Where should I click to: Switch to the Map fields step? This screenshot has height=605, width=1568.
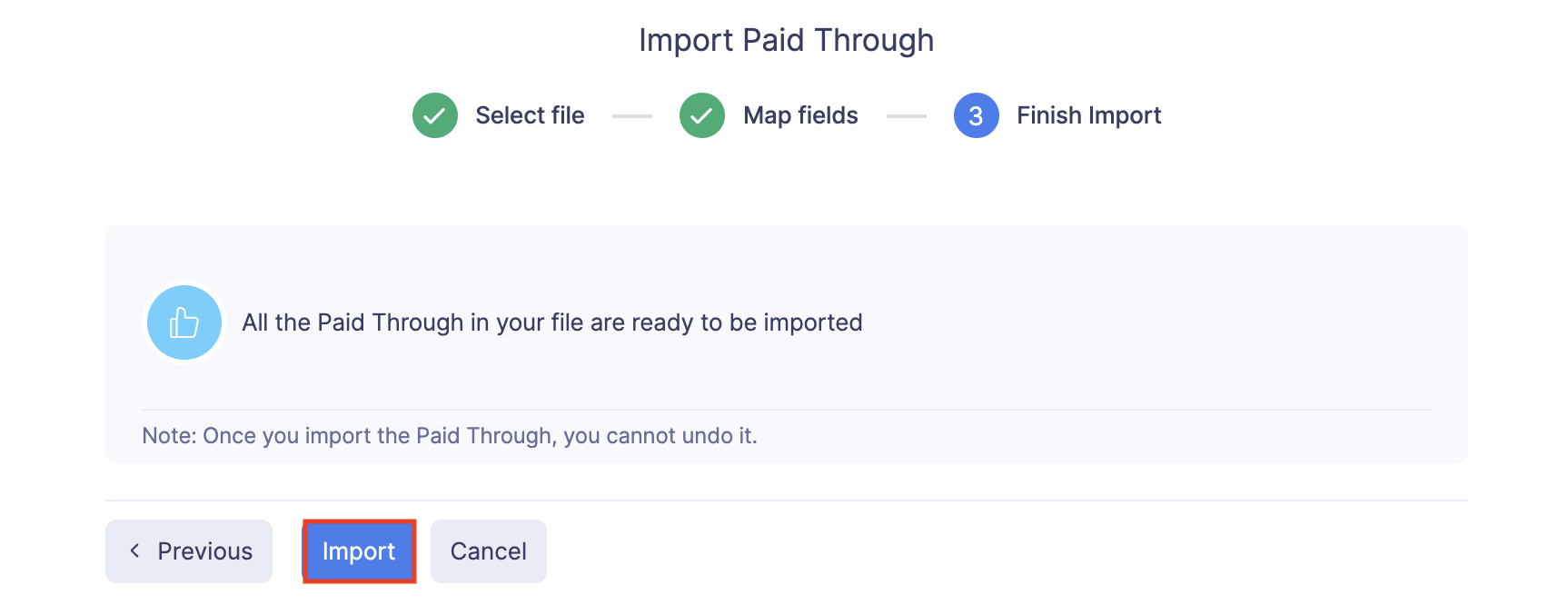point(799,115)
